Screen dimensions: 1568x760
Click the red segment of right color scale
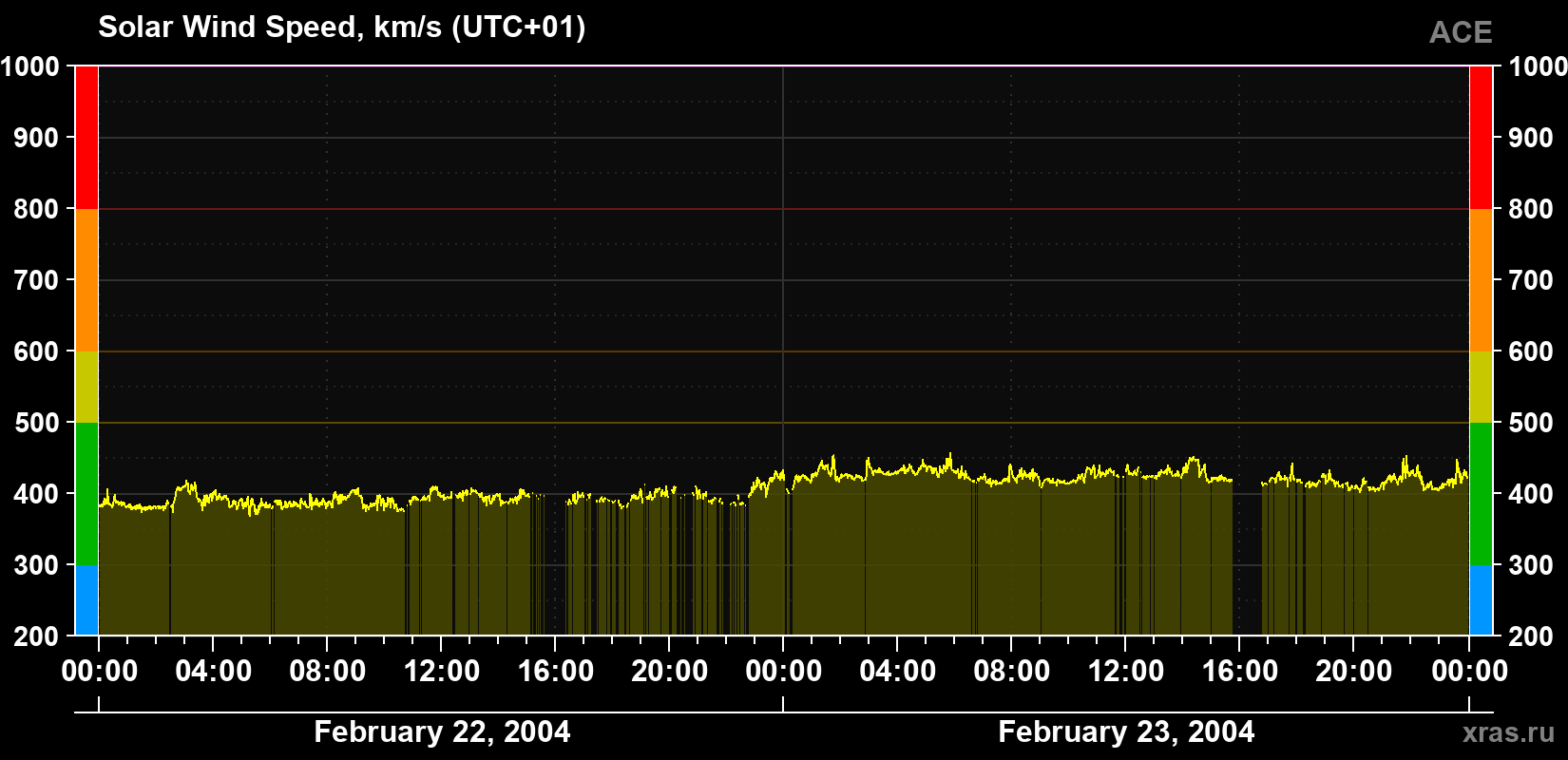[1481, 138]
